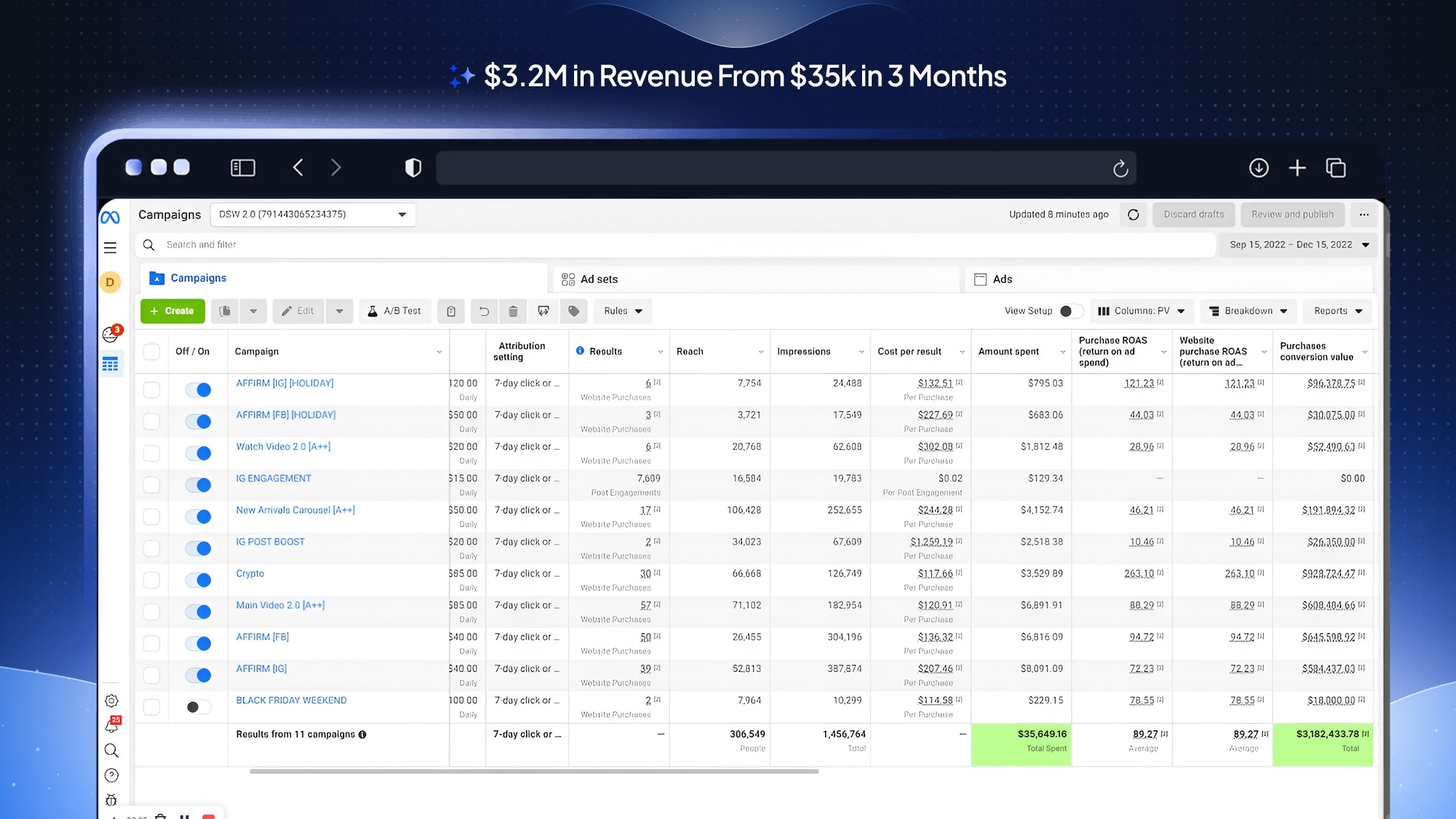The image size is (1456, 819).
Task: Click the tag label icon in toolbar
Action: click(573, 311)
